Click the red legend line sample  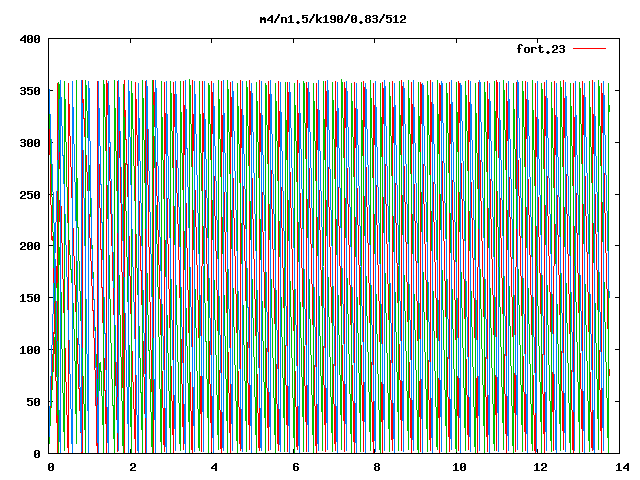point(589,49)
